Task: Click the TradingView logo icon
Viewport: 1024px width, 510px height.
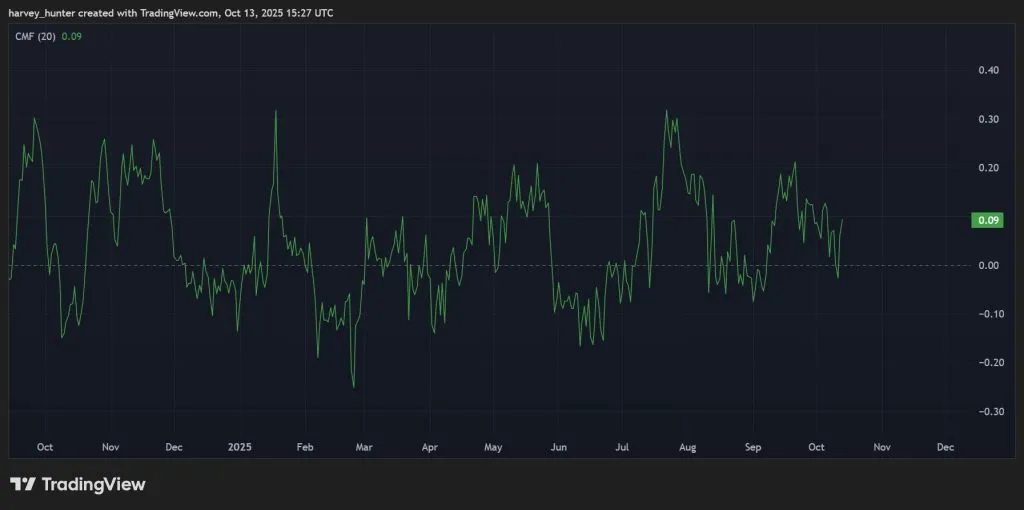Action: [x=24, y=485]
